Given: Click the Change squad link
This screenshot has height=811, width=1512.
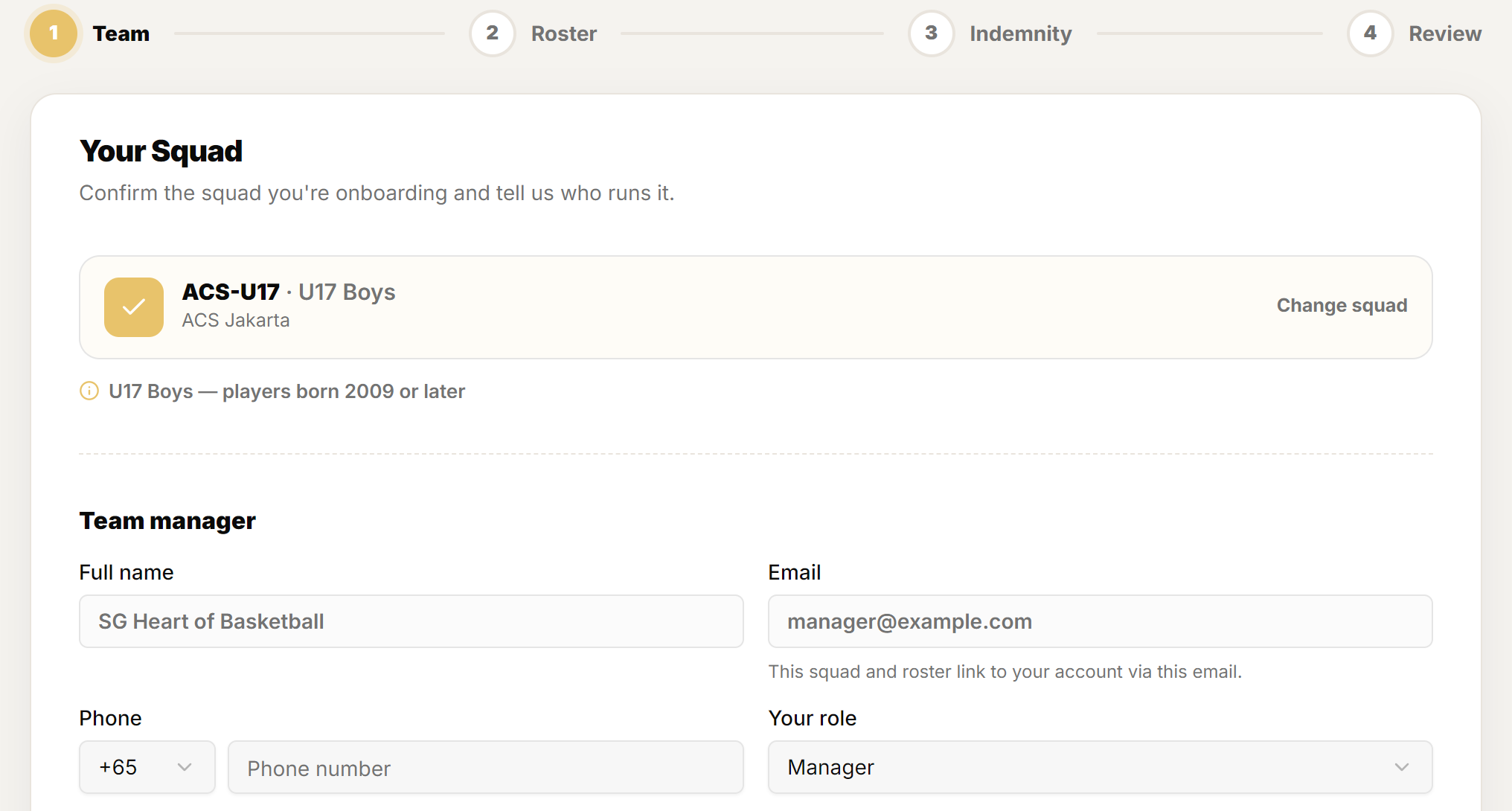Looking at the screenshot, I should 1342,306.
